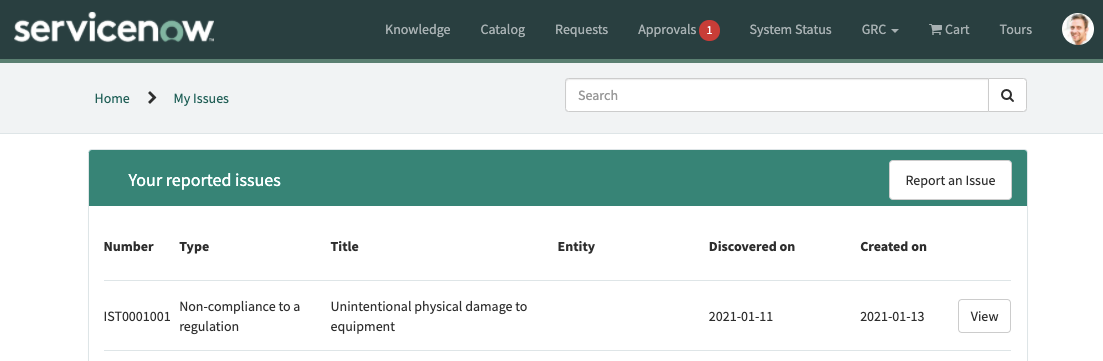Image resolution: width=1103 pixels, height=361 pixels.
Task: Click 'Unintentional physical damage to equipment' title
Action: 429,317
